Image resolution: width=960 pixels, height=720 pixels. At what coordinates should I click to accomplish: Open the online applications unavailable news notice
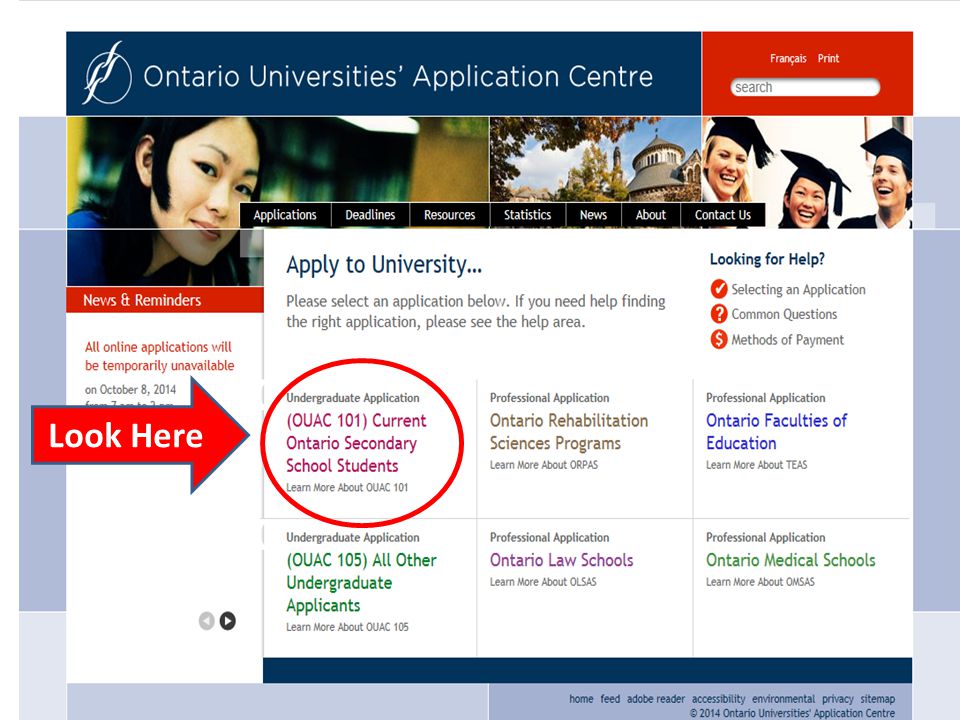click(159, 356)
